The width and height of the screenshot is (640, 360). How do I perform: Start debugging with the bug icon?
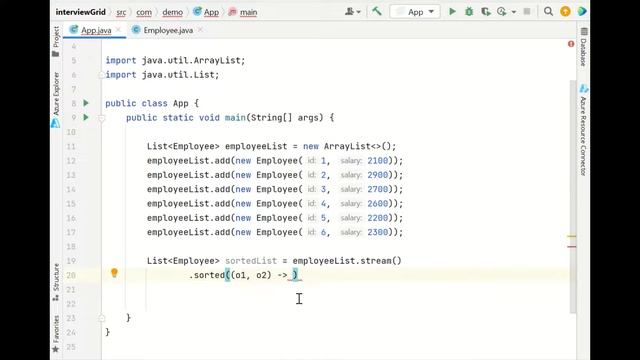pos(469,11)
